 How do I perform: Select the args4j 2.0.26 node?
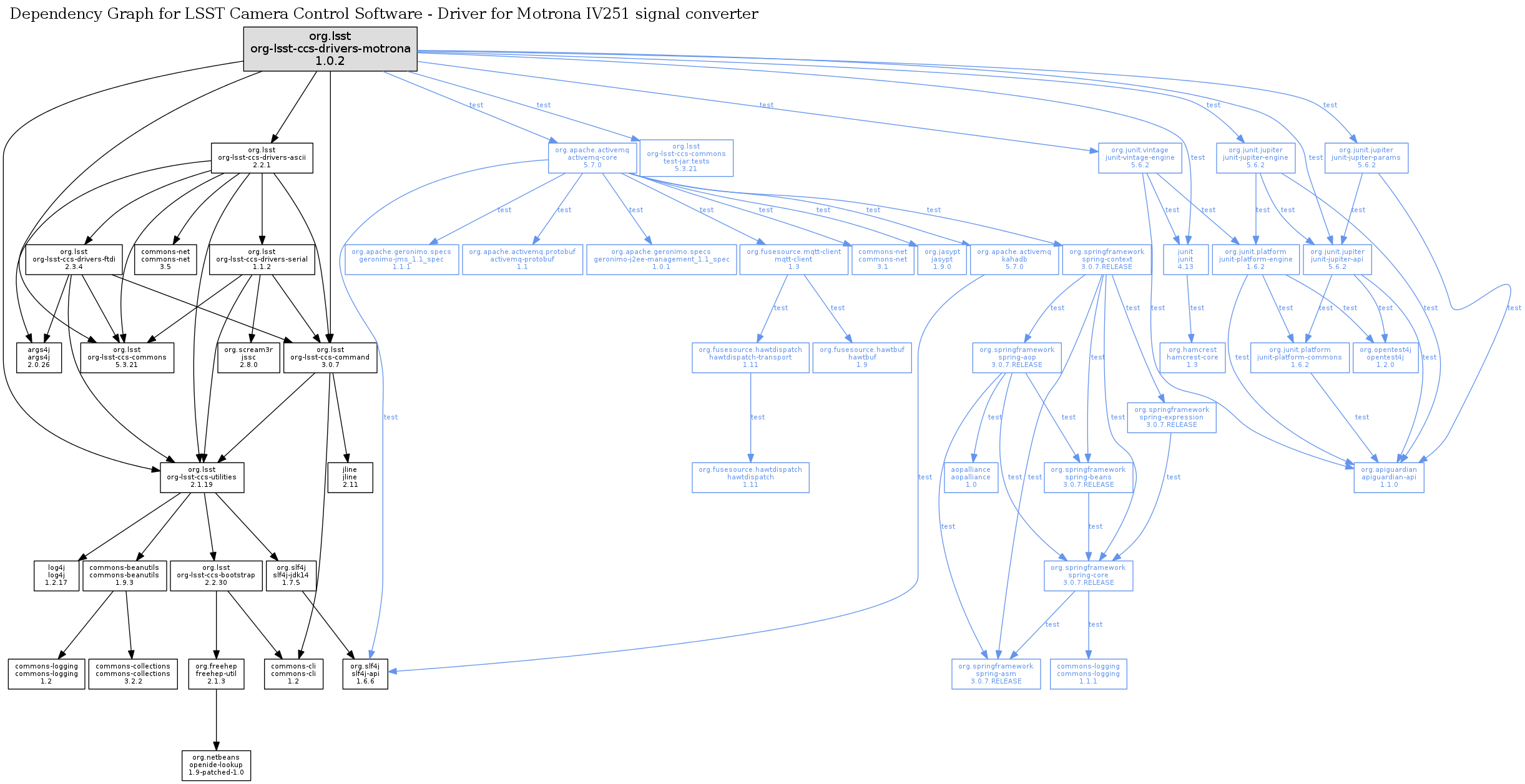click(x=39, y=358)
